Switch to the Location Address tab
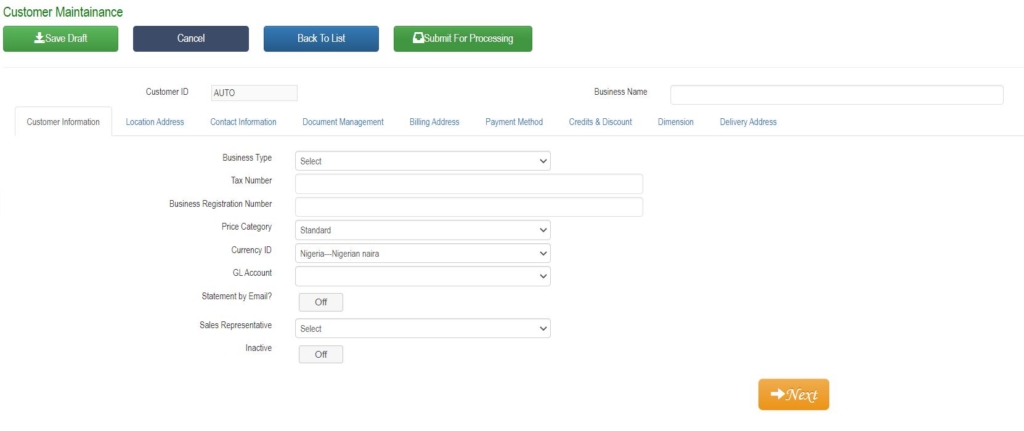 pos(155,122)
